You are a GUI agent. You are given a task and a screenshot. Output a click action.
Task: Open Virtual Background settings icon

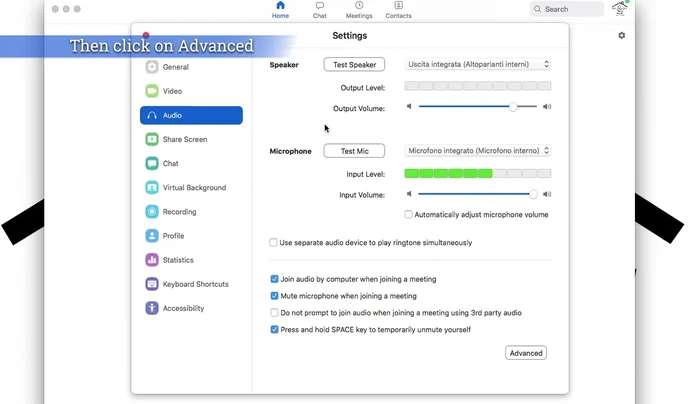click(152, 187)
